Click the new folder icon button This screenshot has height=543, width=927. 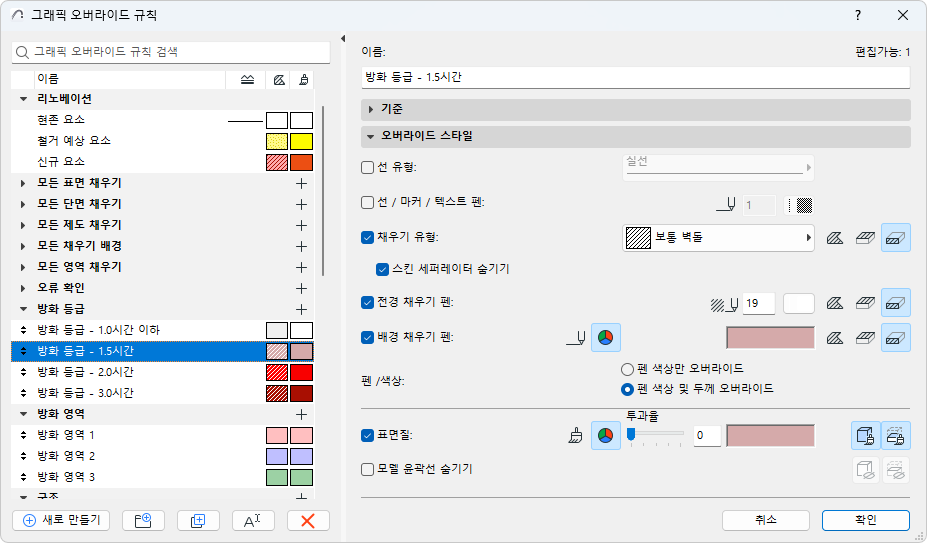pos(143,521)
